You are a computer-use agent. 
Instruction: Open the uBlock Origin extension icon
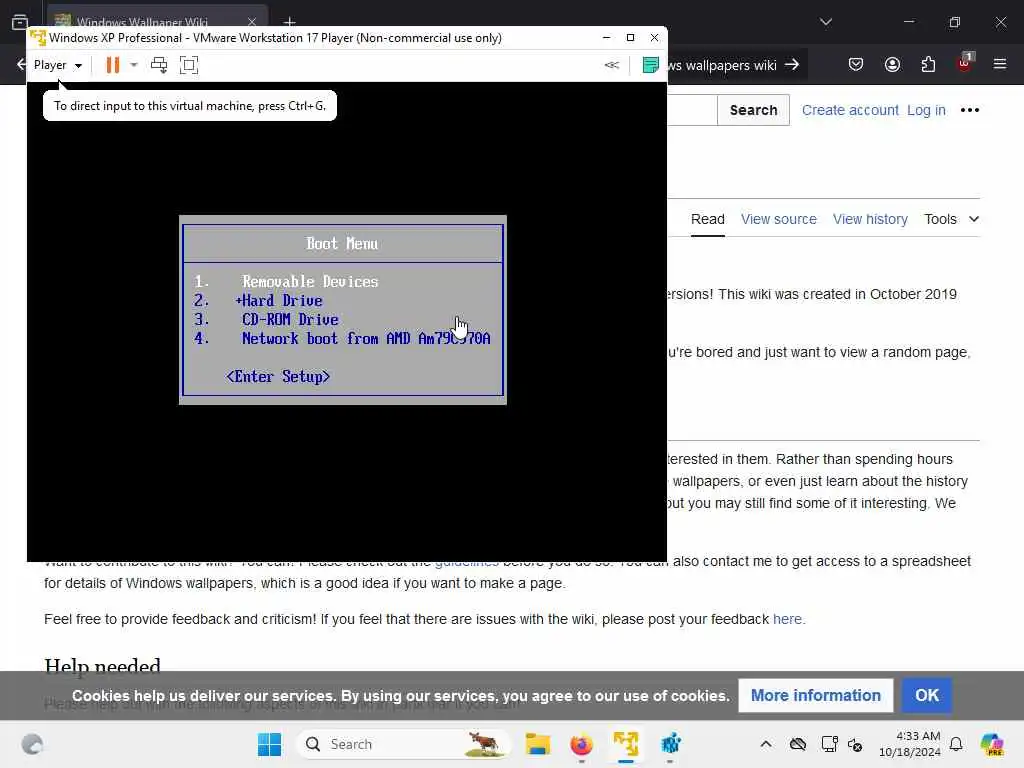[965, 63]
